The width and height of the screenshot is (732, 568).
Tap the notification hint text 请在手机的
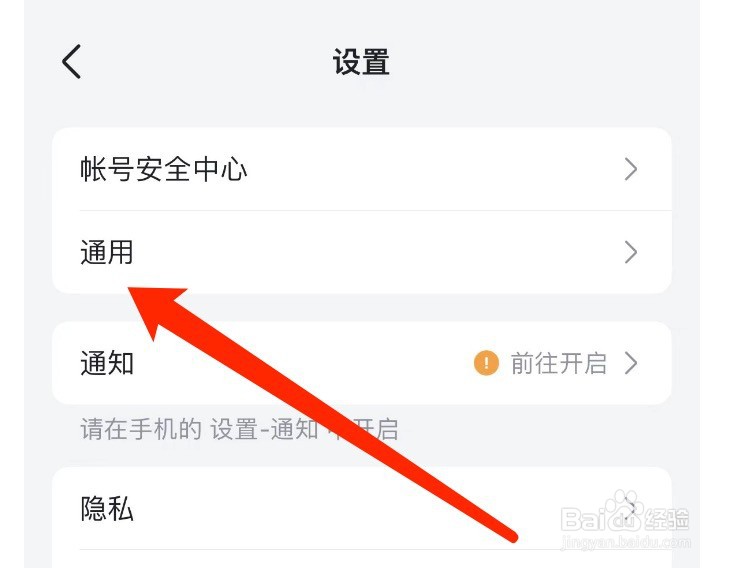pos(141,429)
